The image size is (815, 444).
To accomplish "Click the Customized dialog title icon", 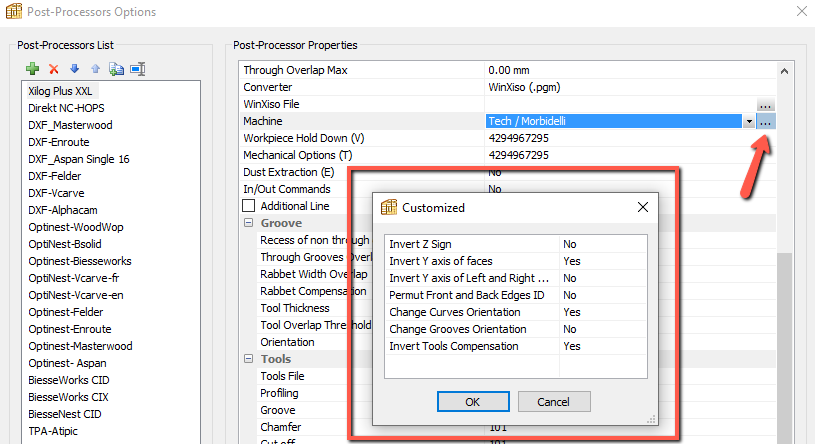I will [x=389, y=207].
